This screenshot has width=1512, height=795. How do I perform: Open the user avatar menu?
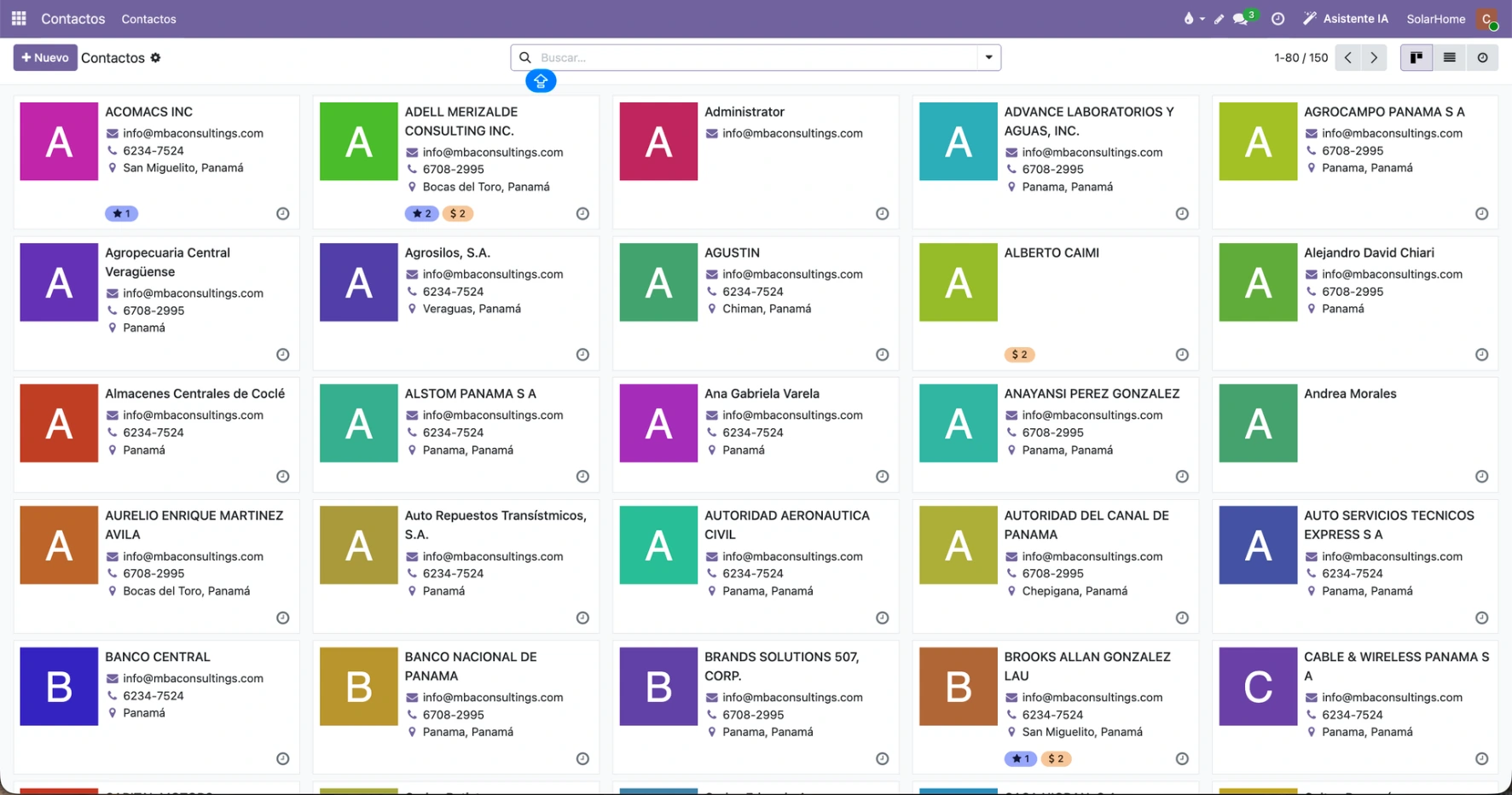[x=1487, y=19]
